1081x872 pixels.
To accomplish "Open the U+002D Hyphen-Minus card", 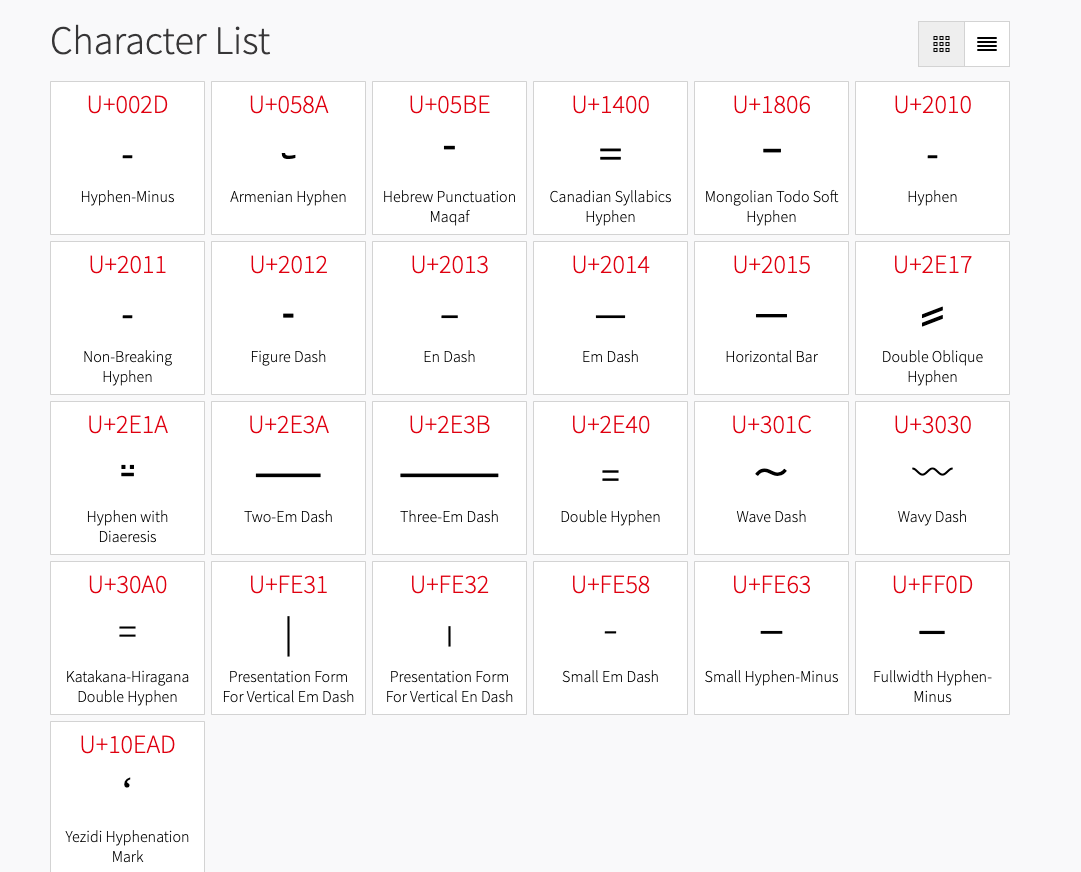I will pyautogui.click(x=128, y=158).
